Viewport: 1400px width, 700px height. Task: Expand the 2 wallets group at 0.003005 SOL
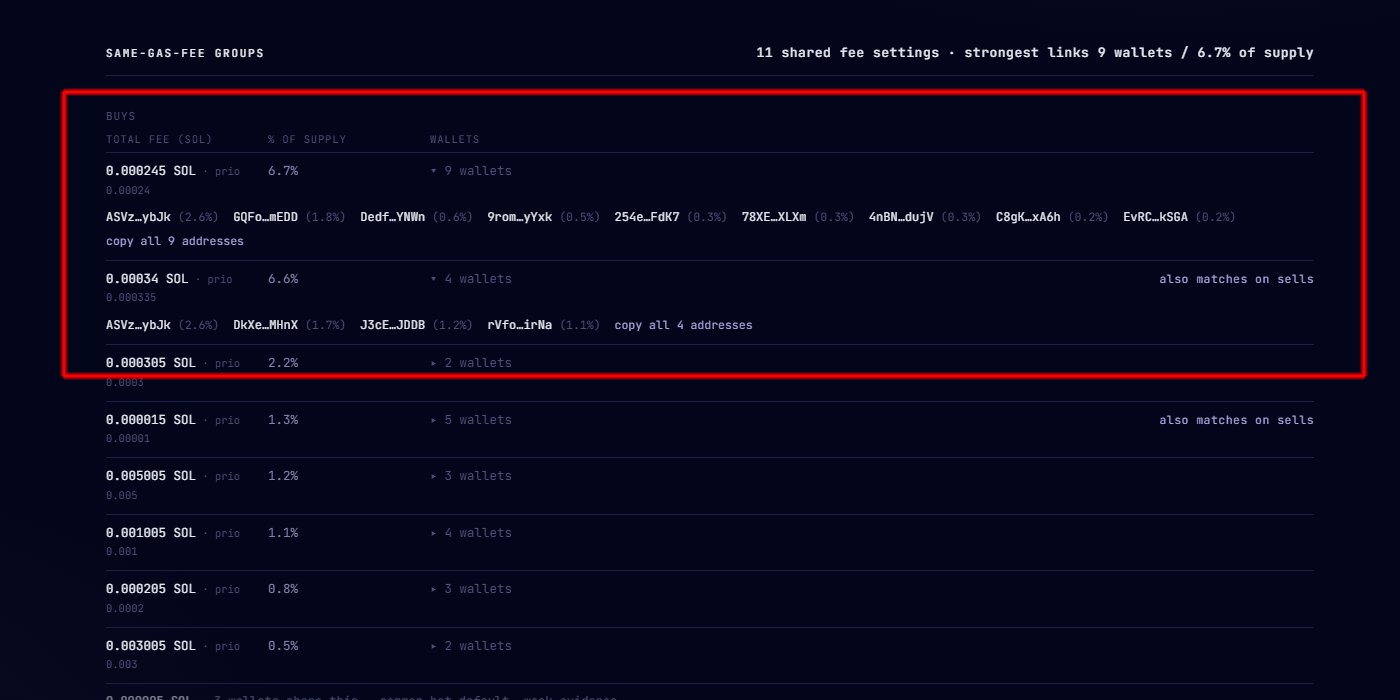pos(470,646)
